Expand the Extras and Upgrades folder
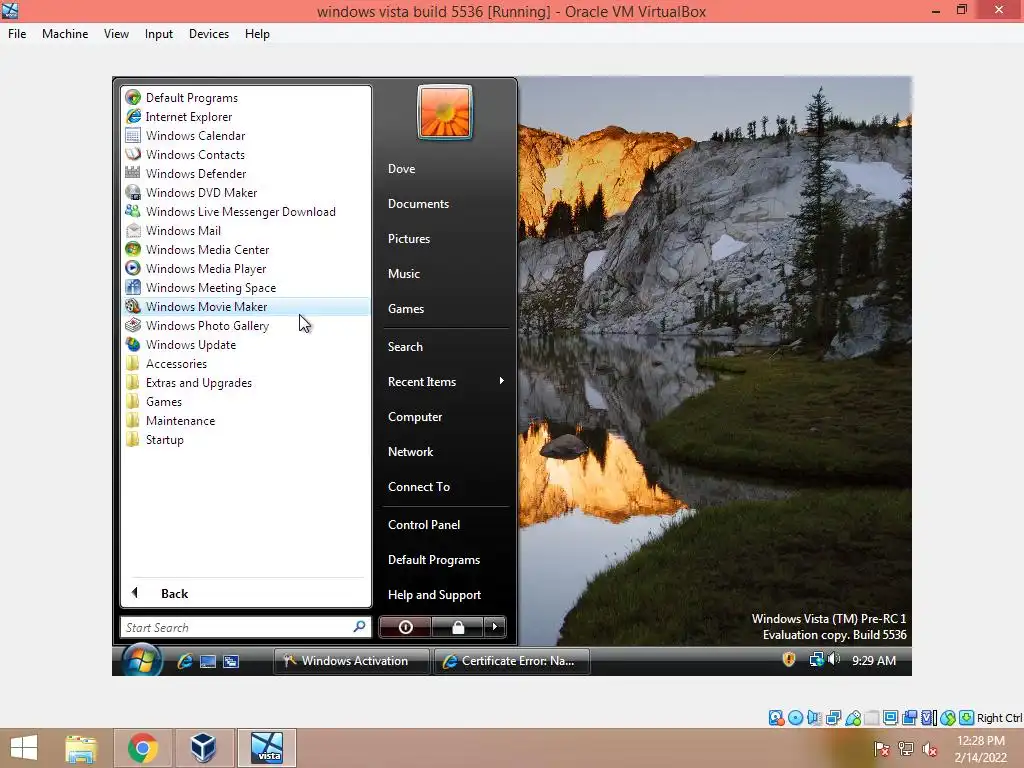Image resolution: width=1024 pixels, height=768 pixels. pos(246,382)
